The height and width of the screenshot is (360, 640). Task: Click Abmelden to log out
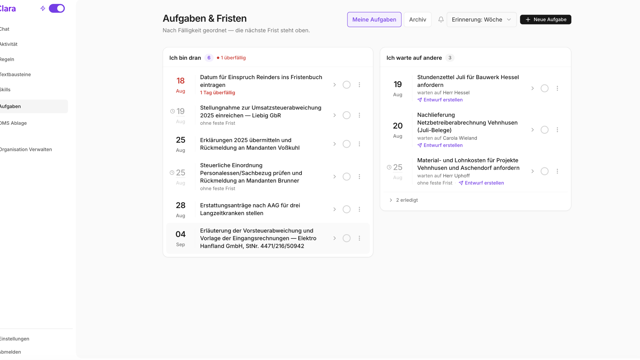[x=11, y=352]
